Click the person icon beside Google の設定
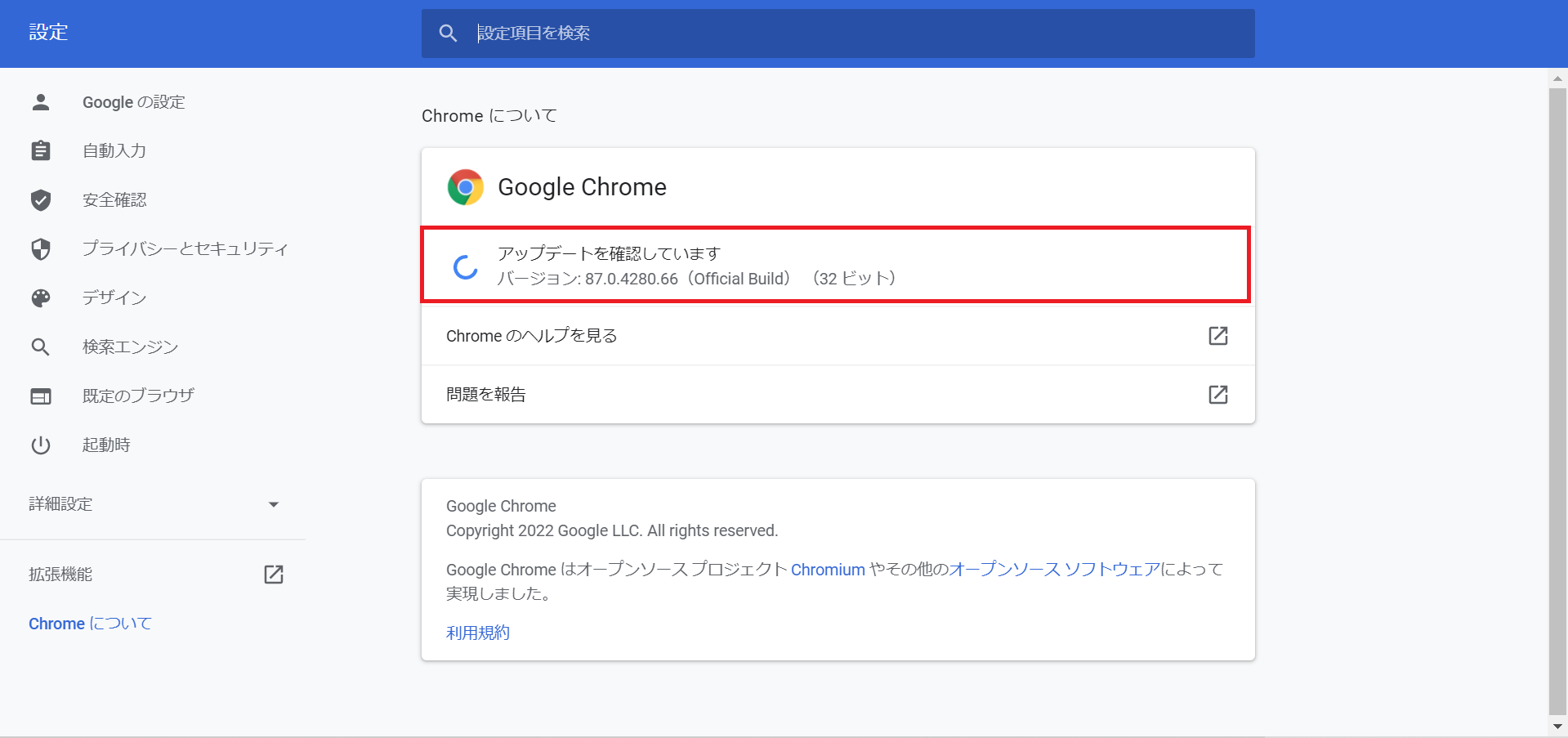This screenshot has width=1568, height=738. click(x=41, y=102)
